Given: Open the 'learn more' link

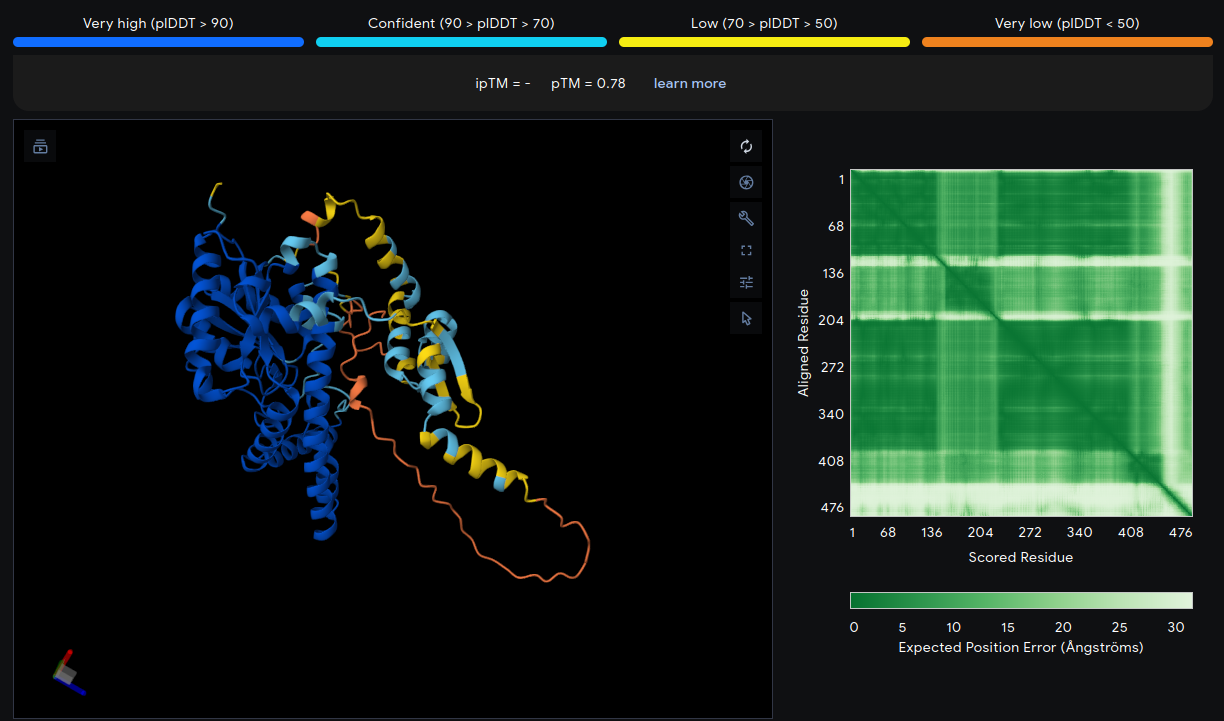Looking at the screenshot, I should pyautogui.click(x=689, y=83).
